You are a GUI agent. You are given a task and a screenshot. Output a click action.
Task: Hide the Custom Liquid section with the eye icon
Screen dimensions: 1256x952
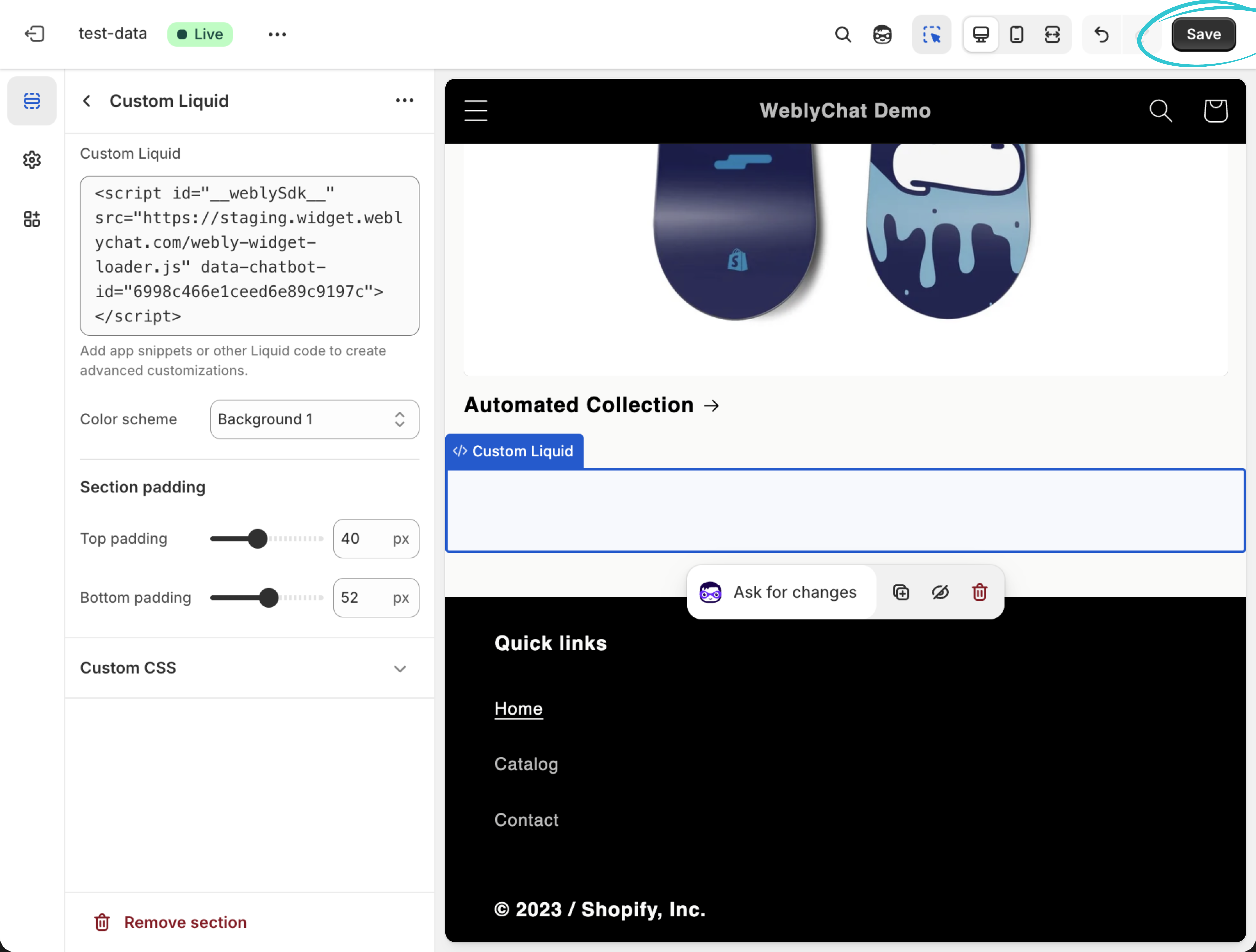940,592
